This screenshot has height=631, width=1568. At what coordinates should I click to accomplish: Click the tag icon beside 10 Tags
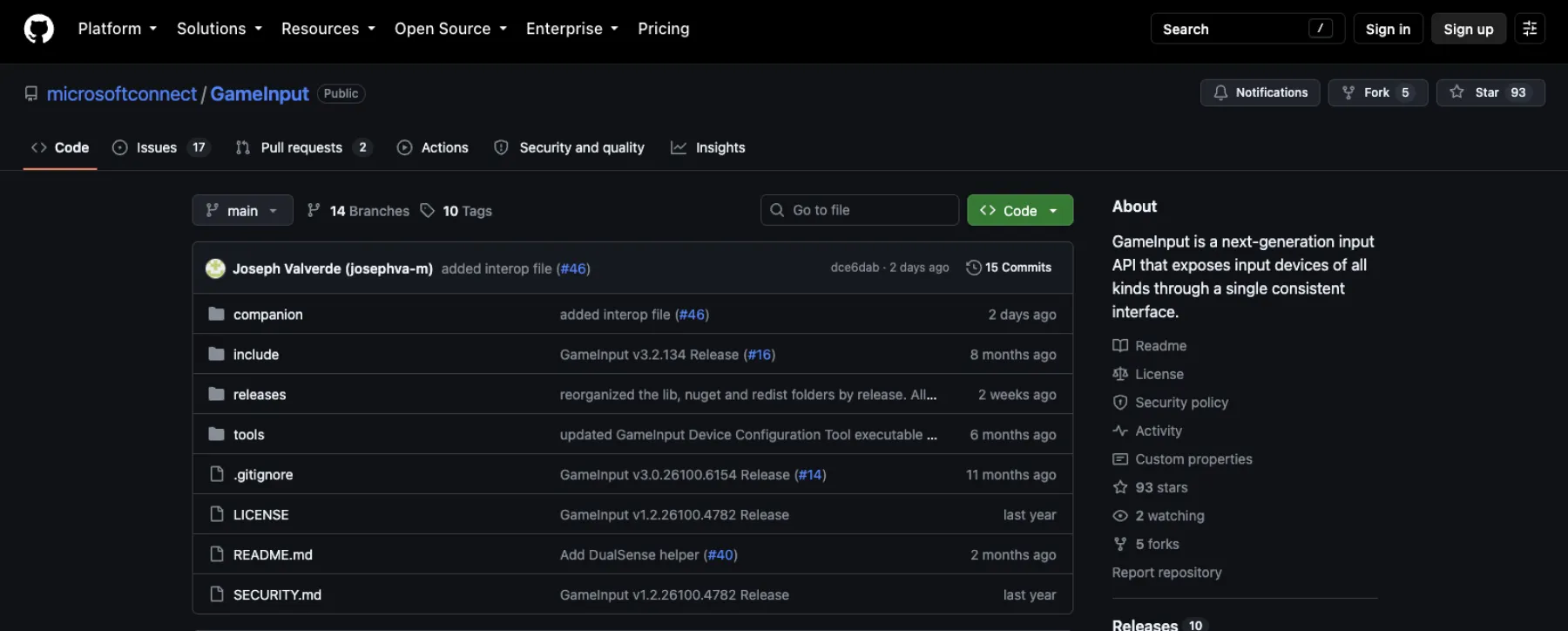427,211
